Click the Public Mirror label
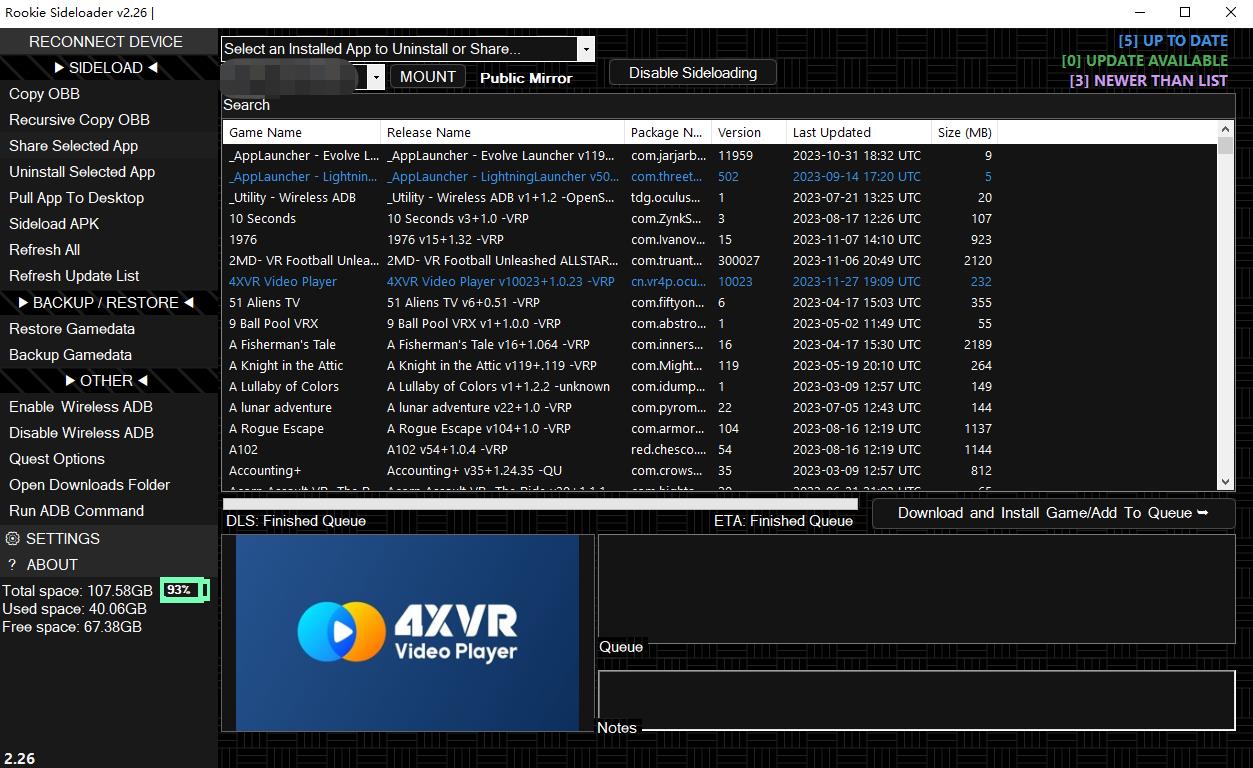Screen dimensions: 1253x768 click(x=526, y=78)
